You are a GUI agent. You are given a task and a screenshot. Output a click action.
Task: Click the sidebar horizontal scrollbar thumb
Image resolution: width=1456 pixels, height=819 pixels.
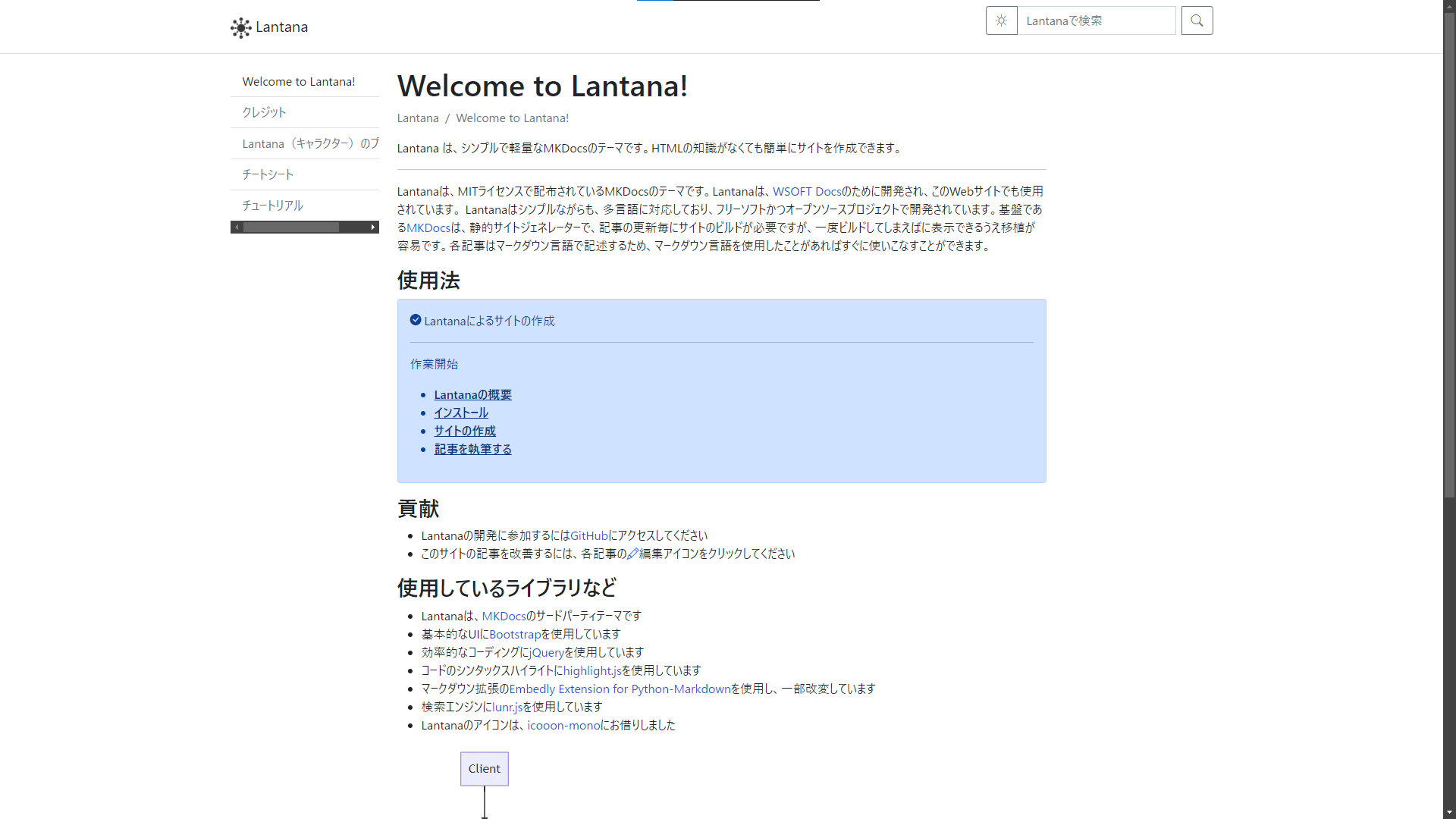290,227
